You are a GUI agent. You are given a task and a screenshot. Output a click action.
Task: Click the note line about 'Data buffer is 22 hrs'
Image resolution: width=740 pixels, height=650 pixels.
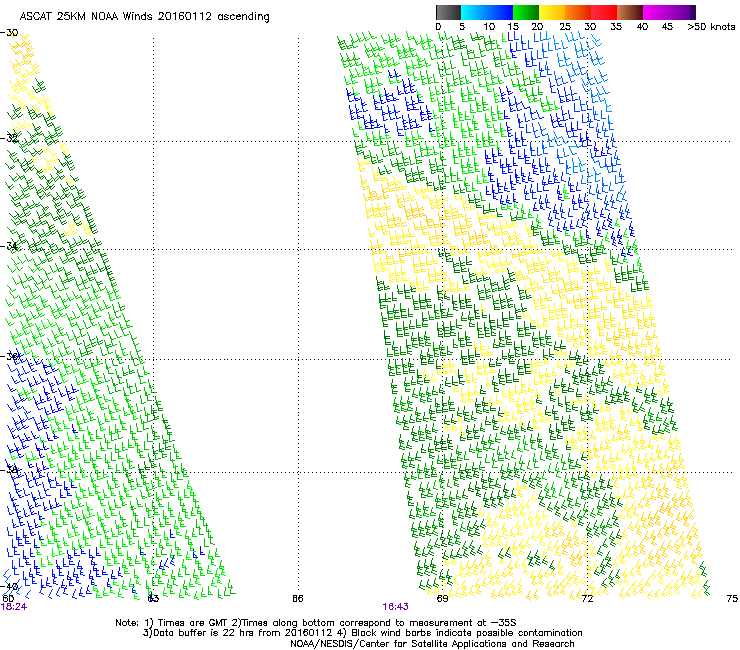362,633
